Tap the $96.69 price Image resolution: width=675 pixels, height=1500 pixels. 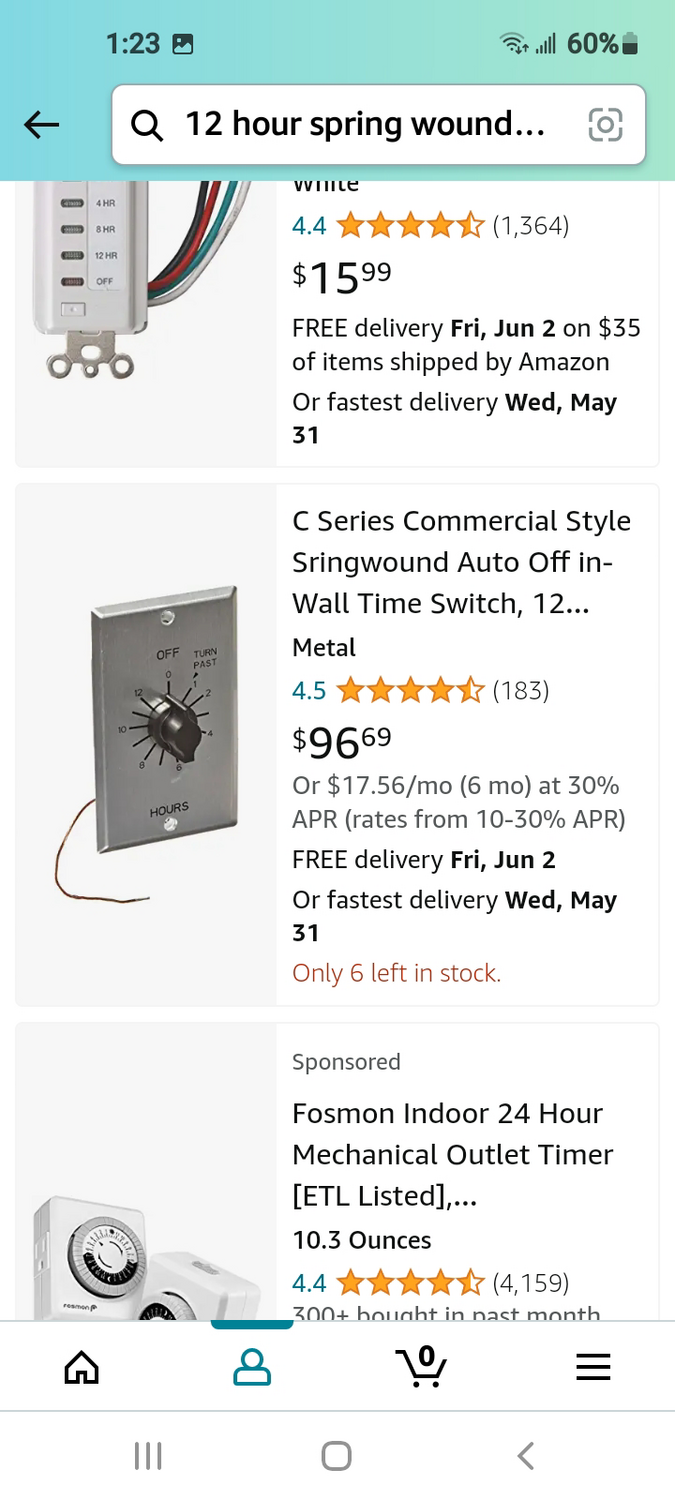tap(342, 742)
